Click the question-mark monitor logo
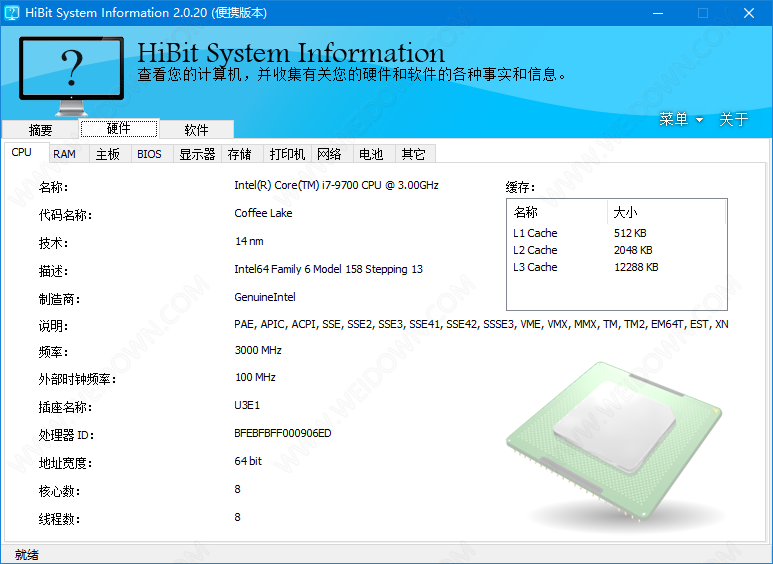This screenshot has width=773, height=564. (71, 76)
